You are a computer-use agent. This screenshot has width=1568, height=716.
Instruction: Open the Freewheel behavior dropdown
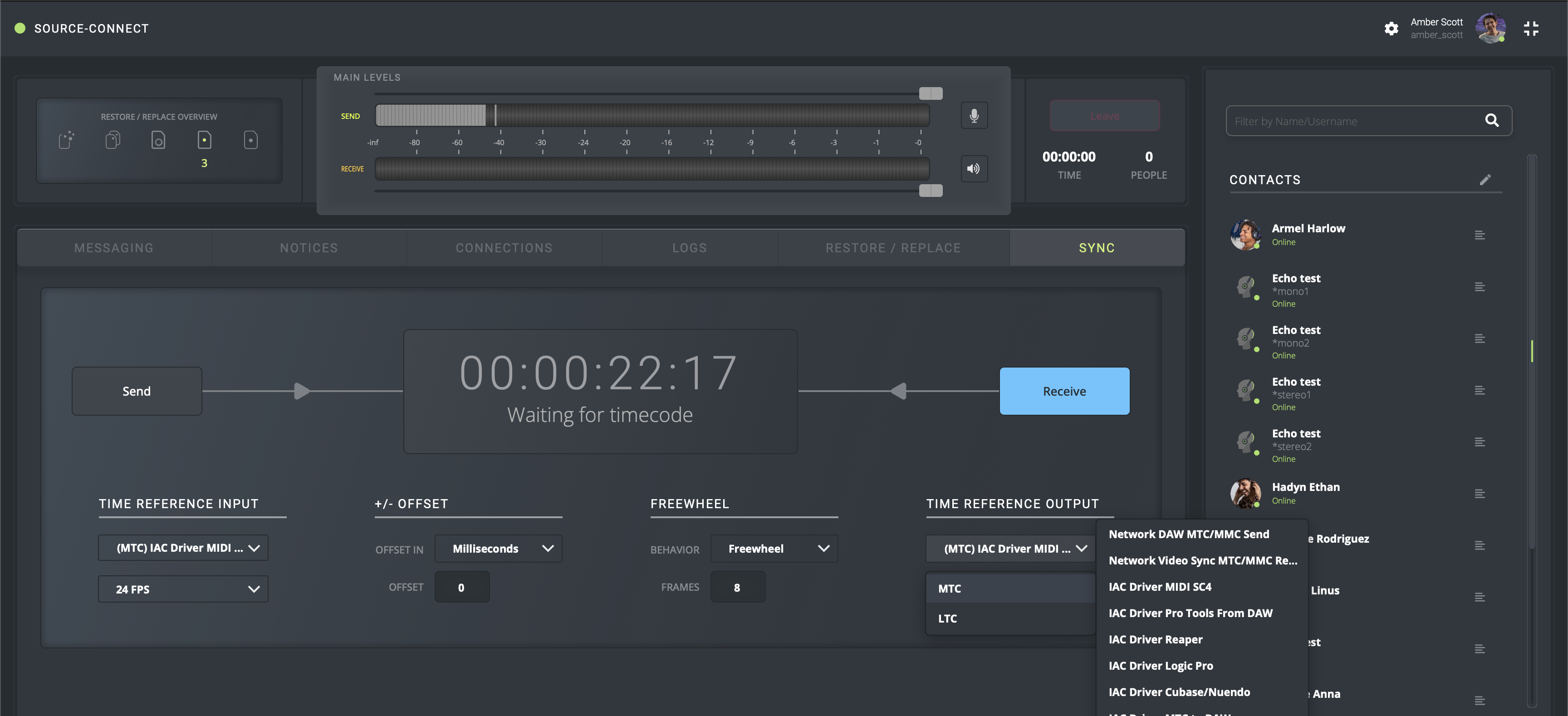coord(774,549)
